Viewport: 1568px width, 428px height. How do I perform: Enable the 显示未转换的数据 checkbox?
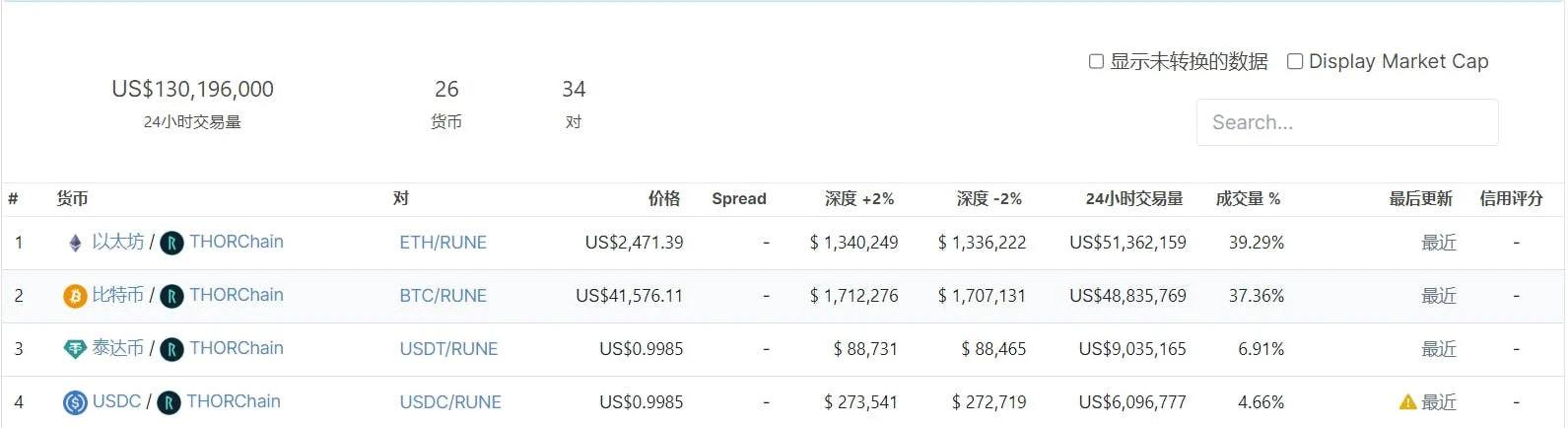pyautogui.click(x=1096, y=61)
